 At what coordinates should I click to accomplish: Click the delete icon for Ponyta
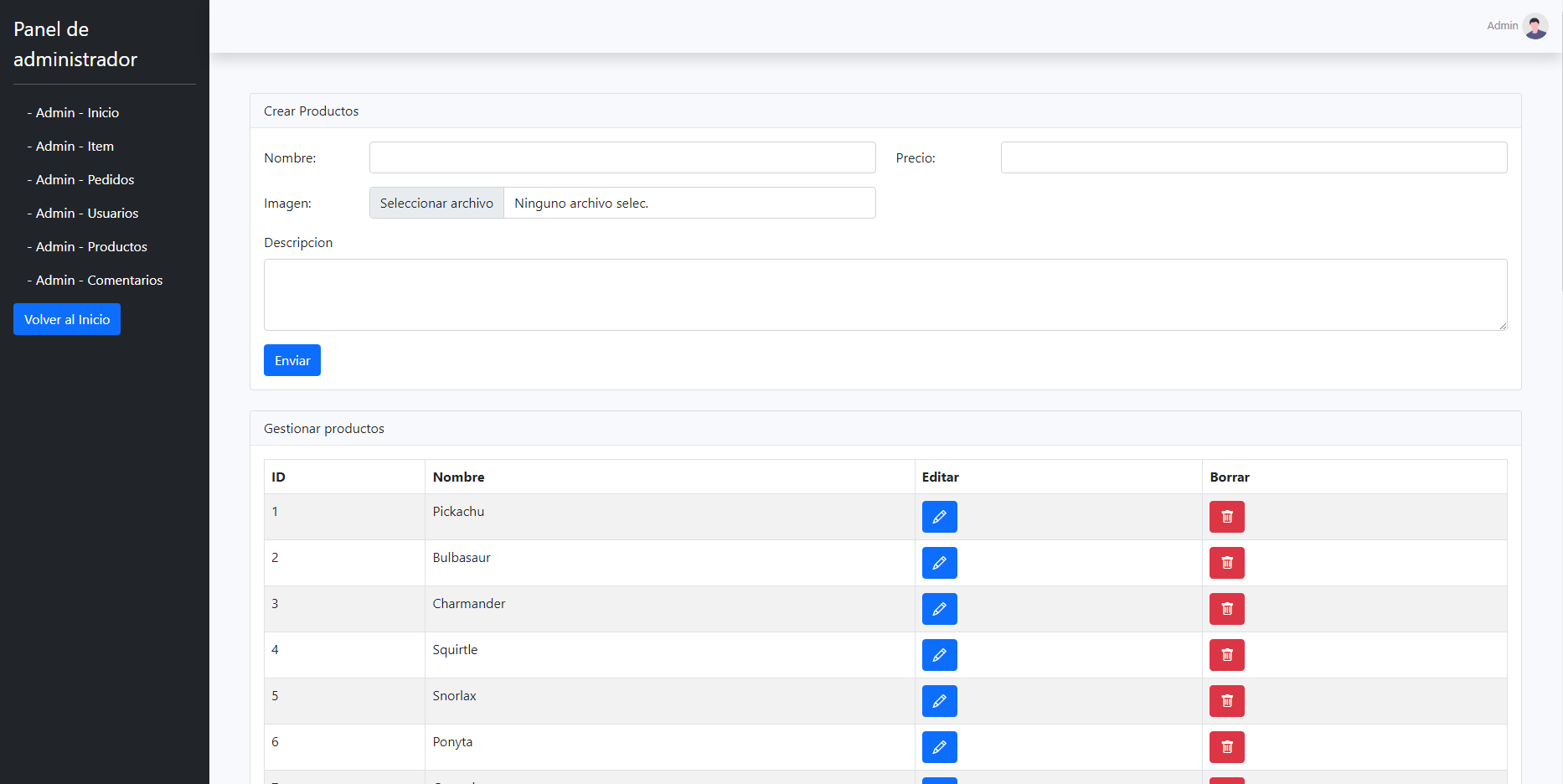coord(1226,747)
